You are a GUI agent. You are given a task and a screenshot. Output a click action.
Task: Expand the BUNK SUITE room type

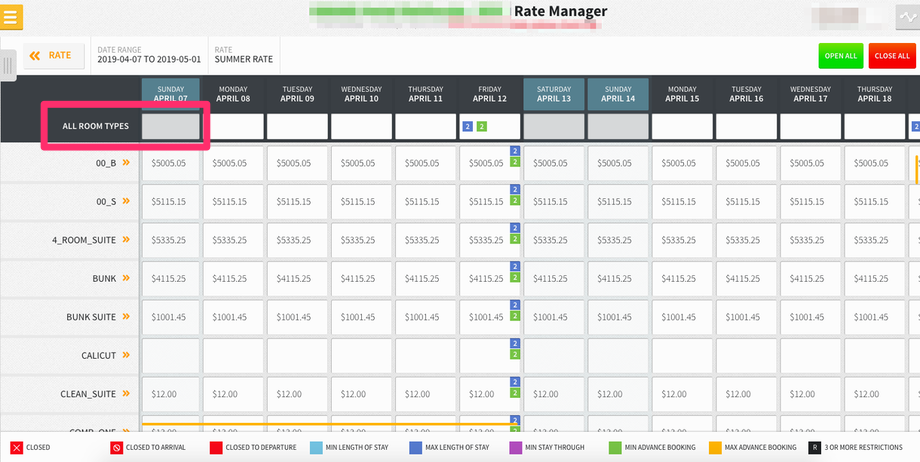pyautogui.click(x=126, y=317)
